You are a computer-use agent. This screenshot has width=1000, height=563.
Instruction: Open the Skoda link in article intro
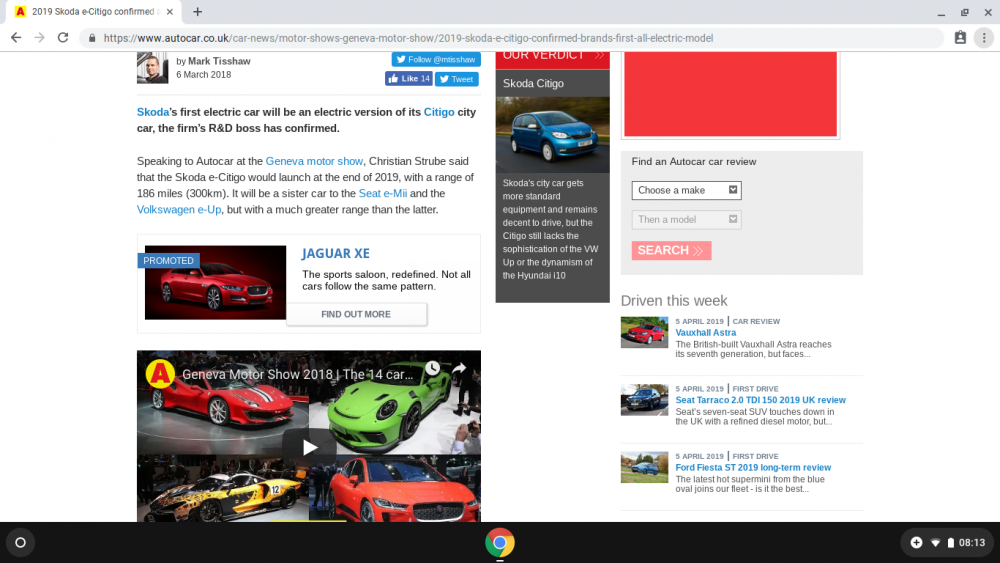(153, 112)
